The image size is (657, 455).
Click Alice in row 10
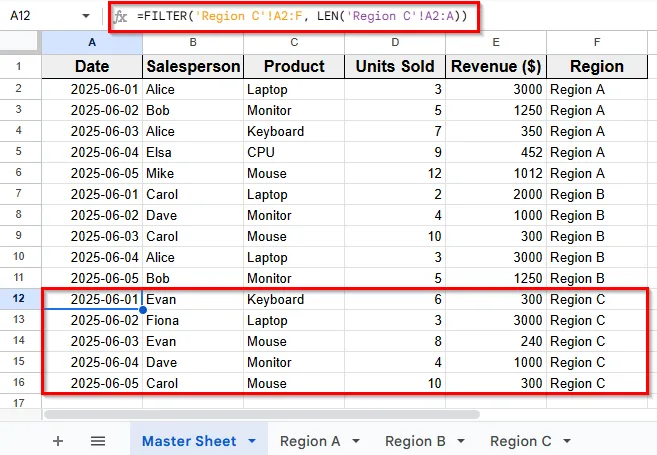click(193, 257)
